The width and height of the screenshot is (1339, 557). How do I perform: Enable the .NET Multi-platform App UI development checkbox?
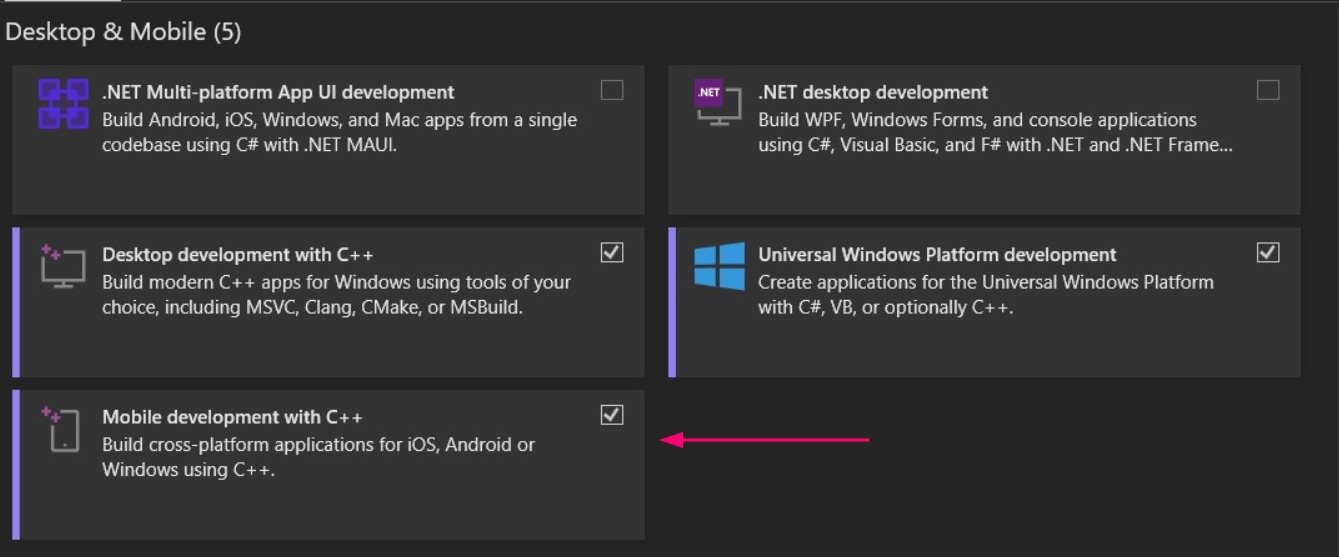[x=612, y=91]
